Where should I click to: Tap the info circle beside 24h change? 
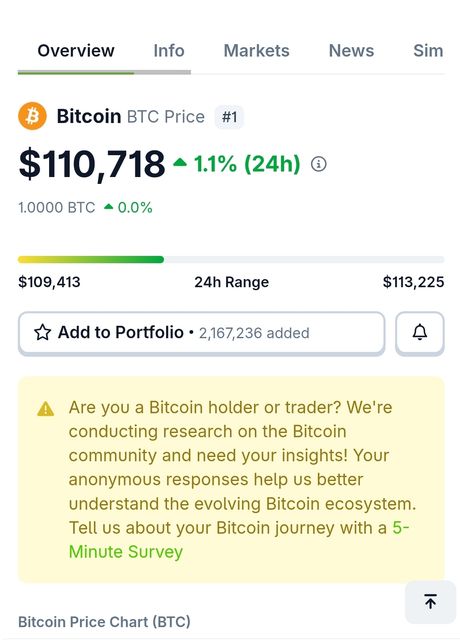318,164
